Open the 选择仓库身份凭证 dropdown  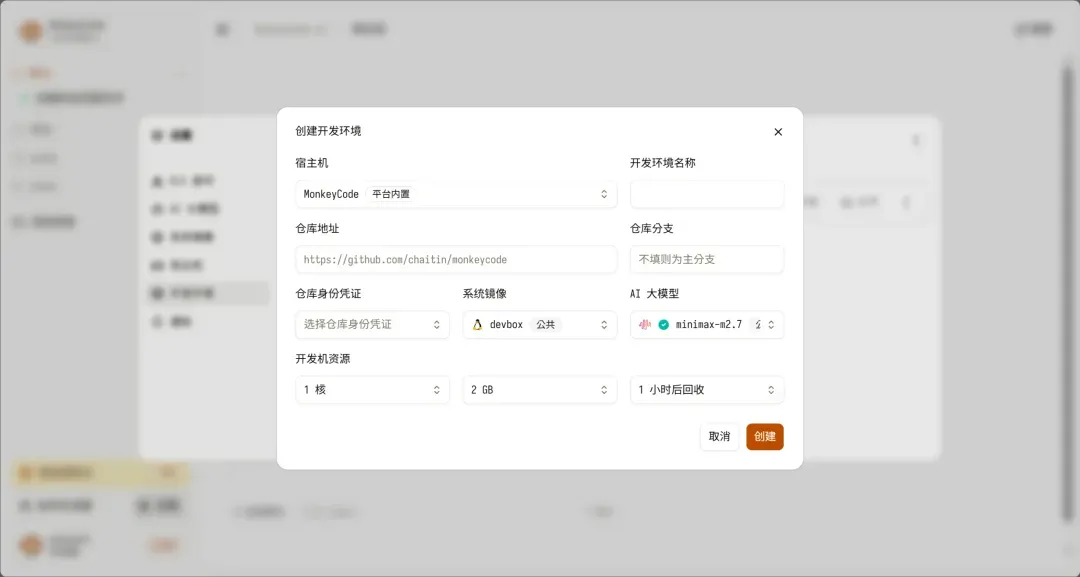pyautogui.click(x=373, y=324)
